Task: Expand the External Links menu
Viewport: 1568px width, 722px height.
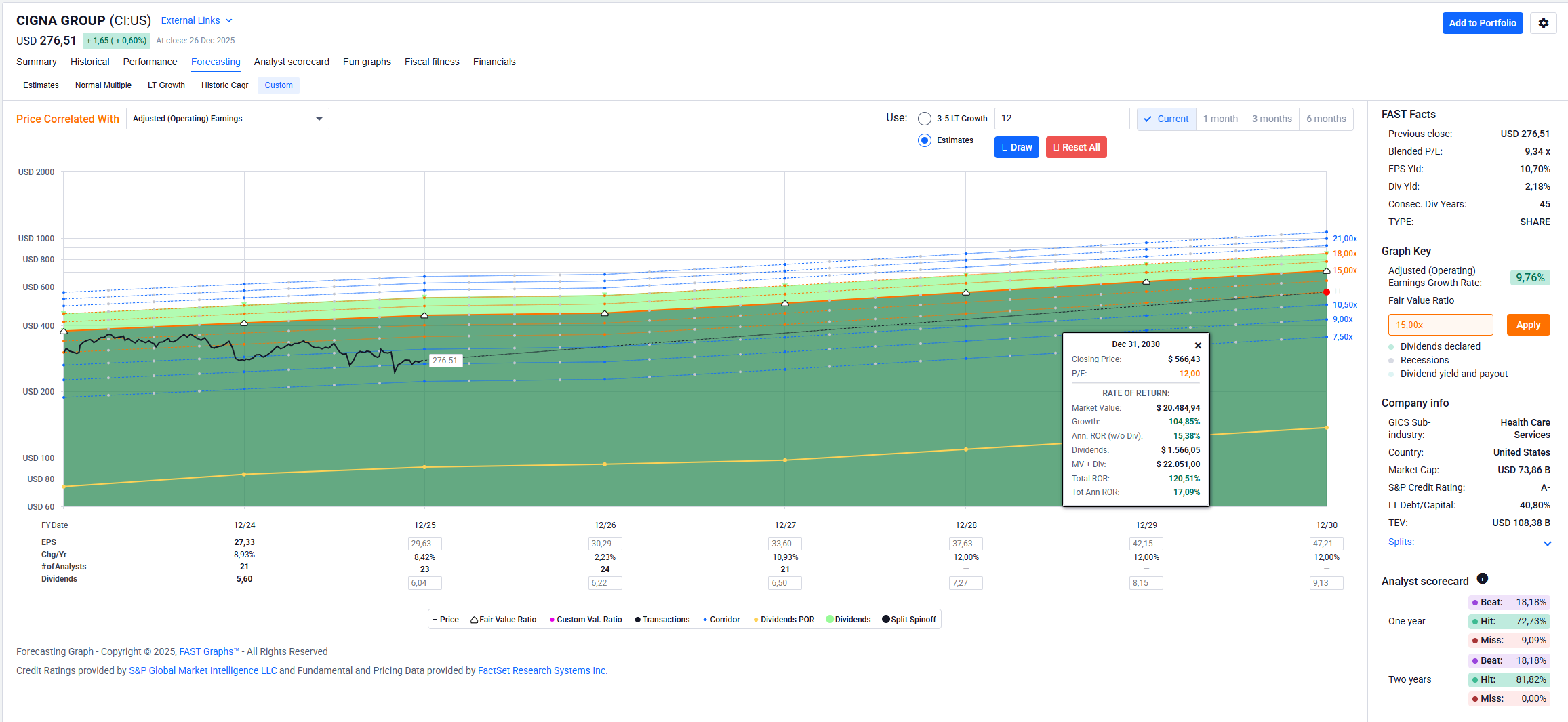Action: [x=197, y=20]
